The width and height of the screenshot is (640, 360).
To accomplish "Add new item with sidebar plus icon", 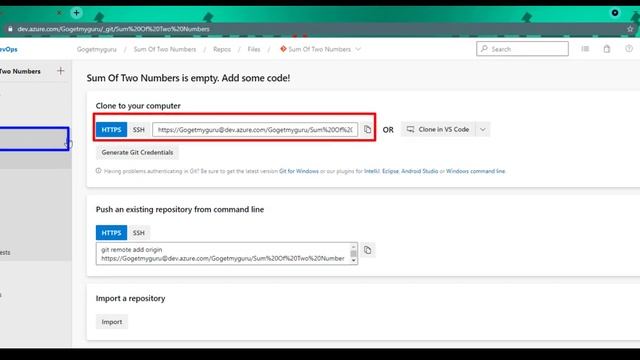I will pos(60,71).
